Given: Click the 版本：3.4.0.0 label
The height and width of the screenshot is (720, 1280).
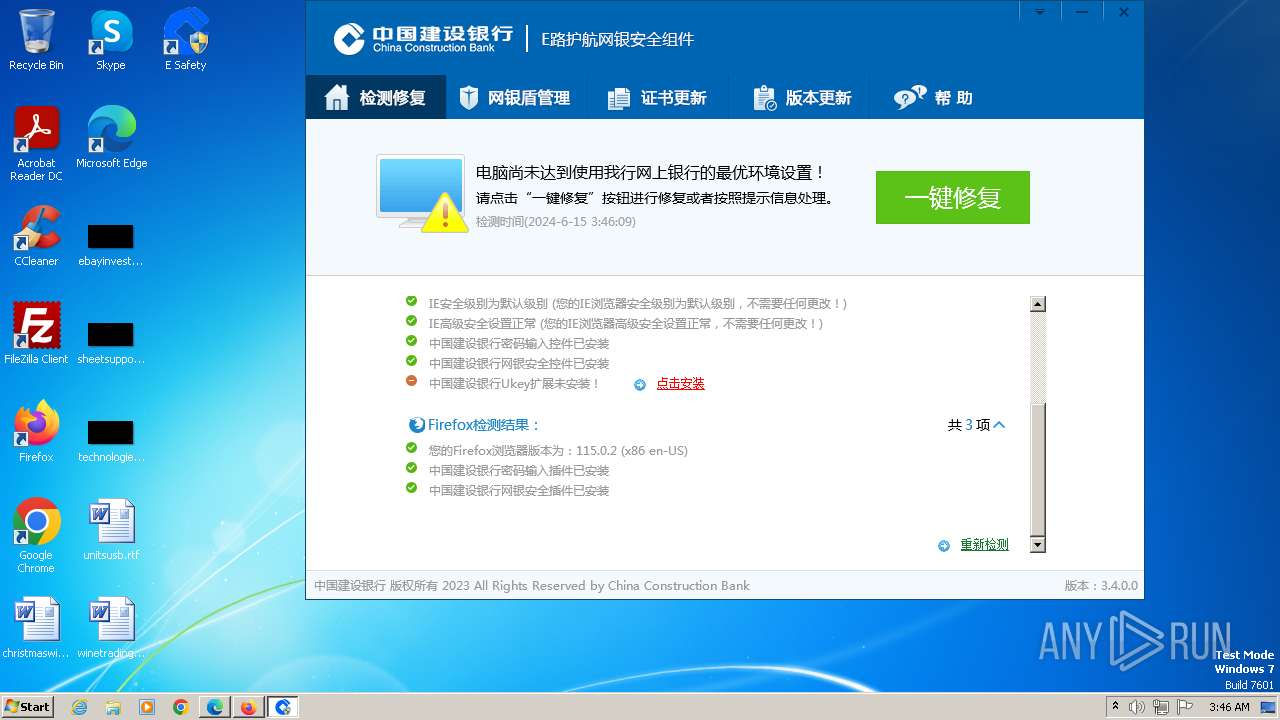Looking at the screenshot, I should tap(1101, 586).
